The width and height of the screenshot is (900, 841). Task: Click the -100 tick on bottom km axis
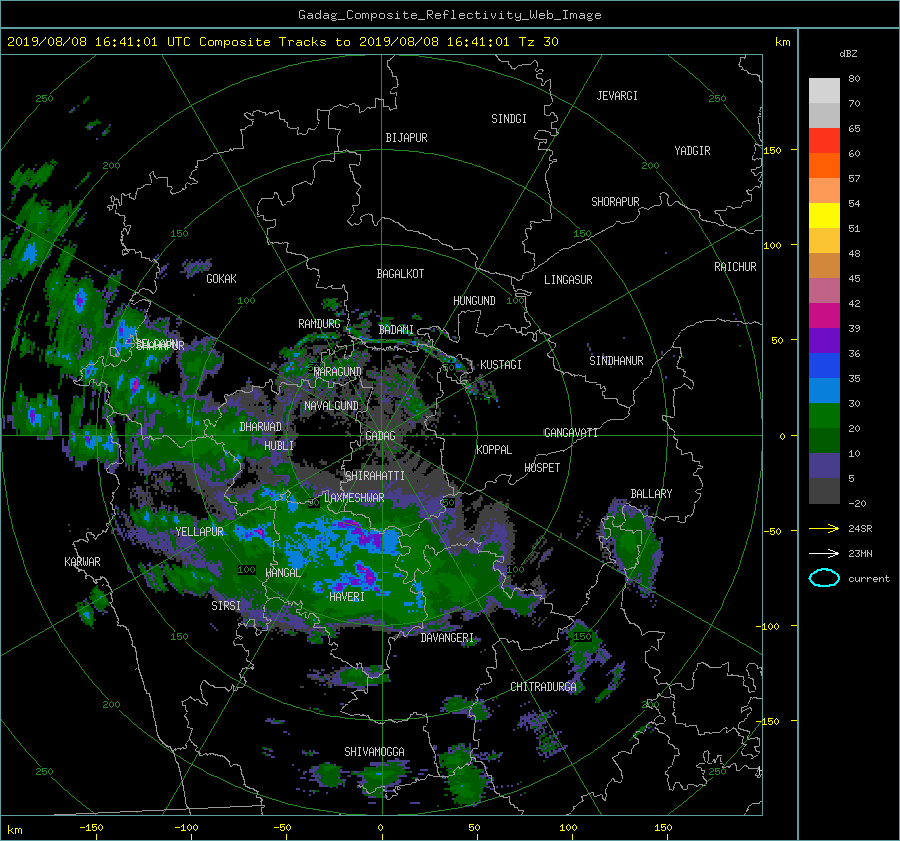(186, 828)
